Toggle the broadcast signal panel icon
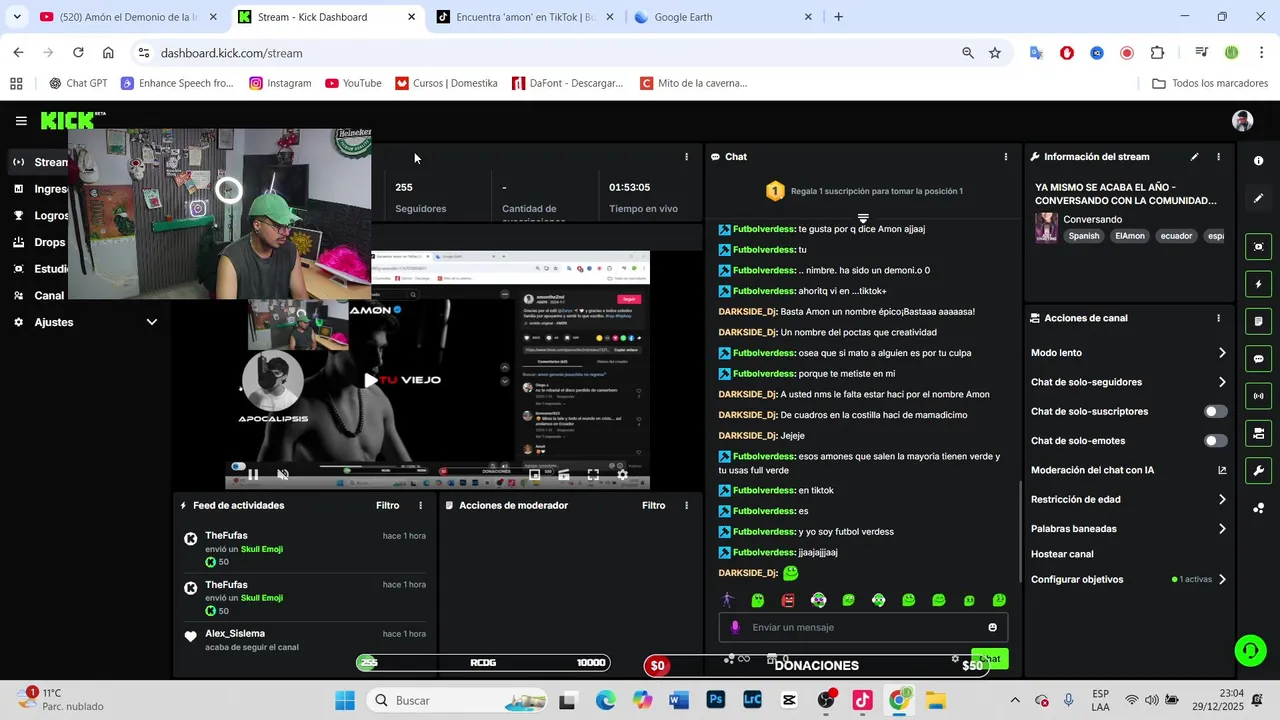1280x720 pixels. click(x=1259, y=396)
